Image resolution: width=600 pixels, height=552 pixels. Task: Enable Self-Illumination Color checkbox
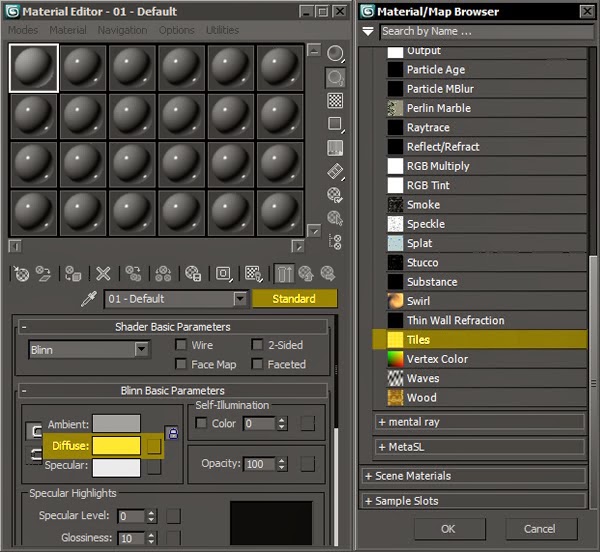pos(201,423)
